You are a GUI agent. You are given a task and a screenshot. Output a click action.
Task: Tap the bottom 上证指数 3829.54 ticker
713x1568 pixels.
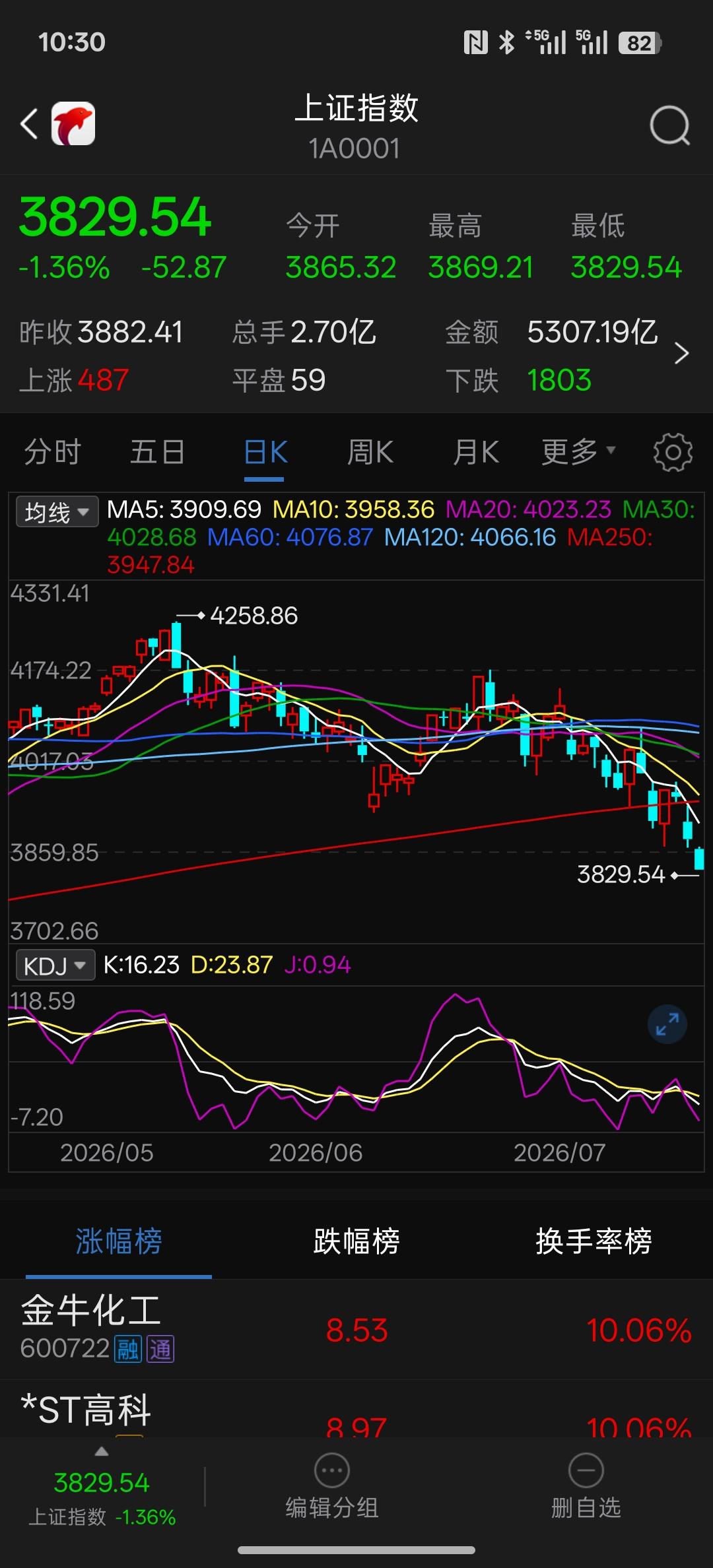click(x=102, y=1498)
